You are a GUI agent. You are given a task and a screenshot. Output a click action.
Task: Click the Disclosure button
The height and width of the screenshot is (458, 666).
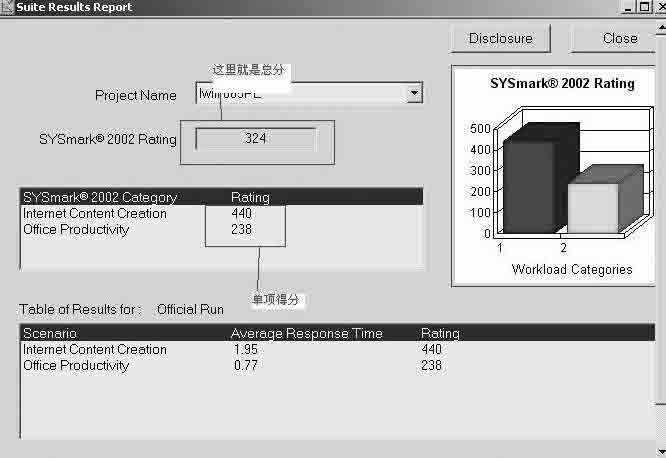(x=501, y=39)
